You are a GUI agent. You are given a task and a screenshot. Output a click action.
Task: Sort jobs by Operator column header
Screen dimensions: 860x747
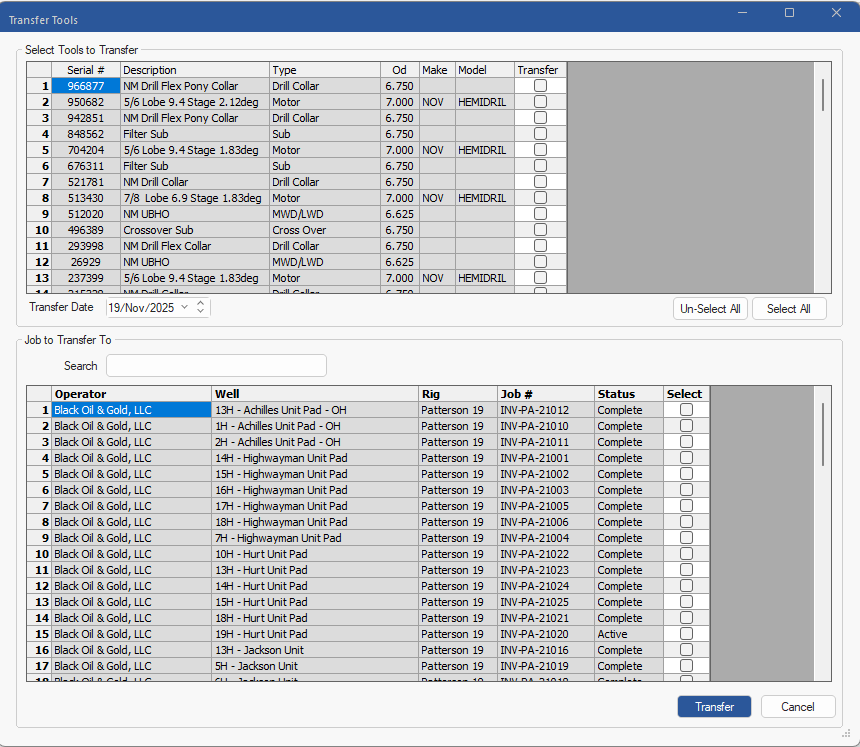pyautogui.click(x=132, y=394)
